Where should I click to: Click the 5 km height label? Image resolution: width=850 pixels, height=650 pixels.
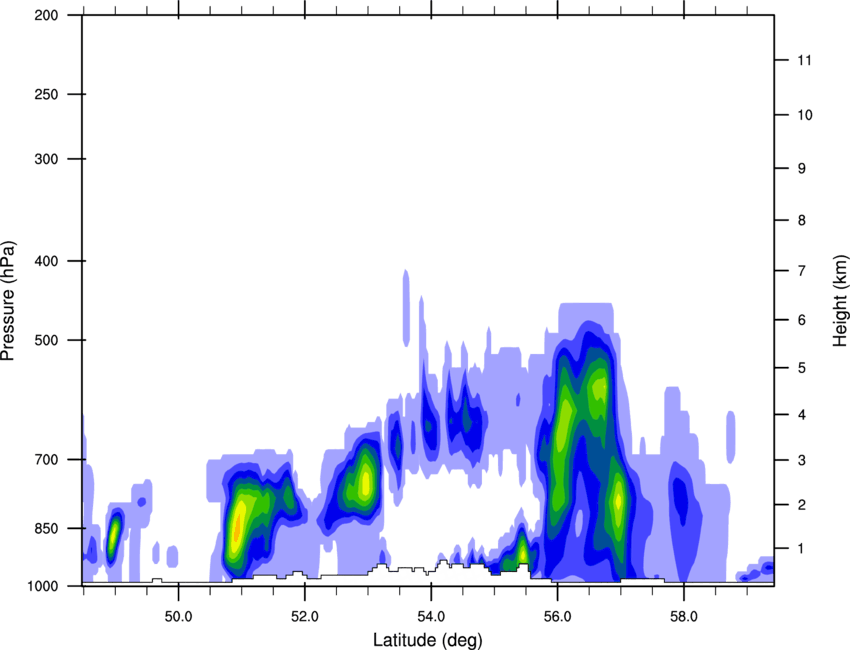click(x=802, y=368)
